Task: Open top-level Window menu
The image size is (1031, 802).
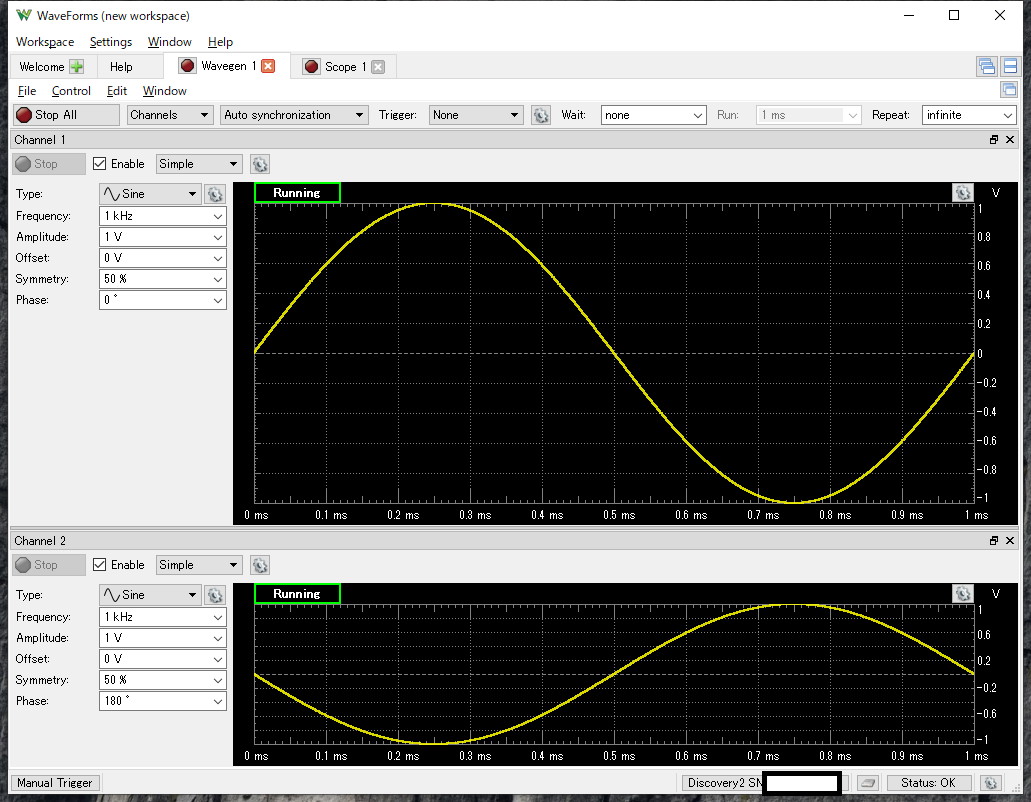Action: 170,41
